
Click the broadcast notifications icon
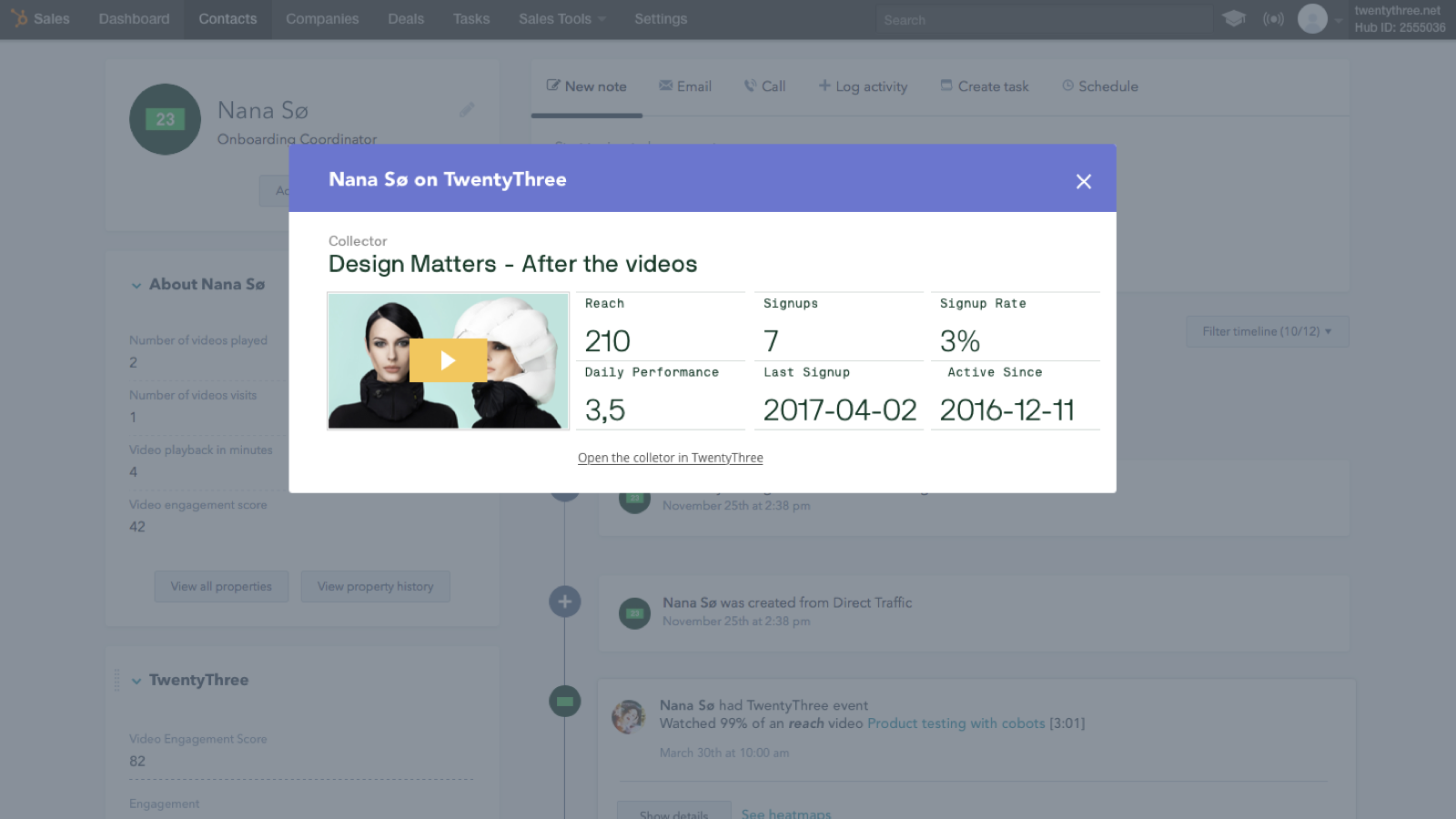click(1273, 19)
